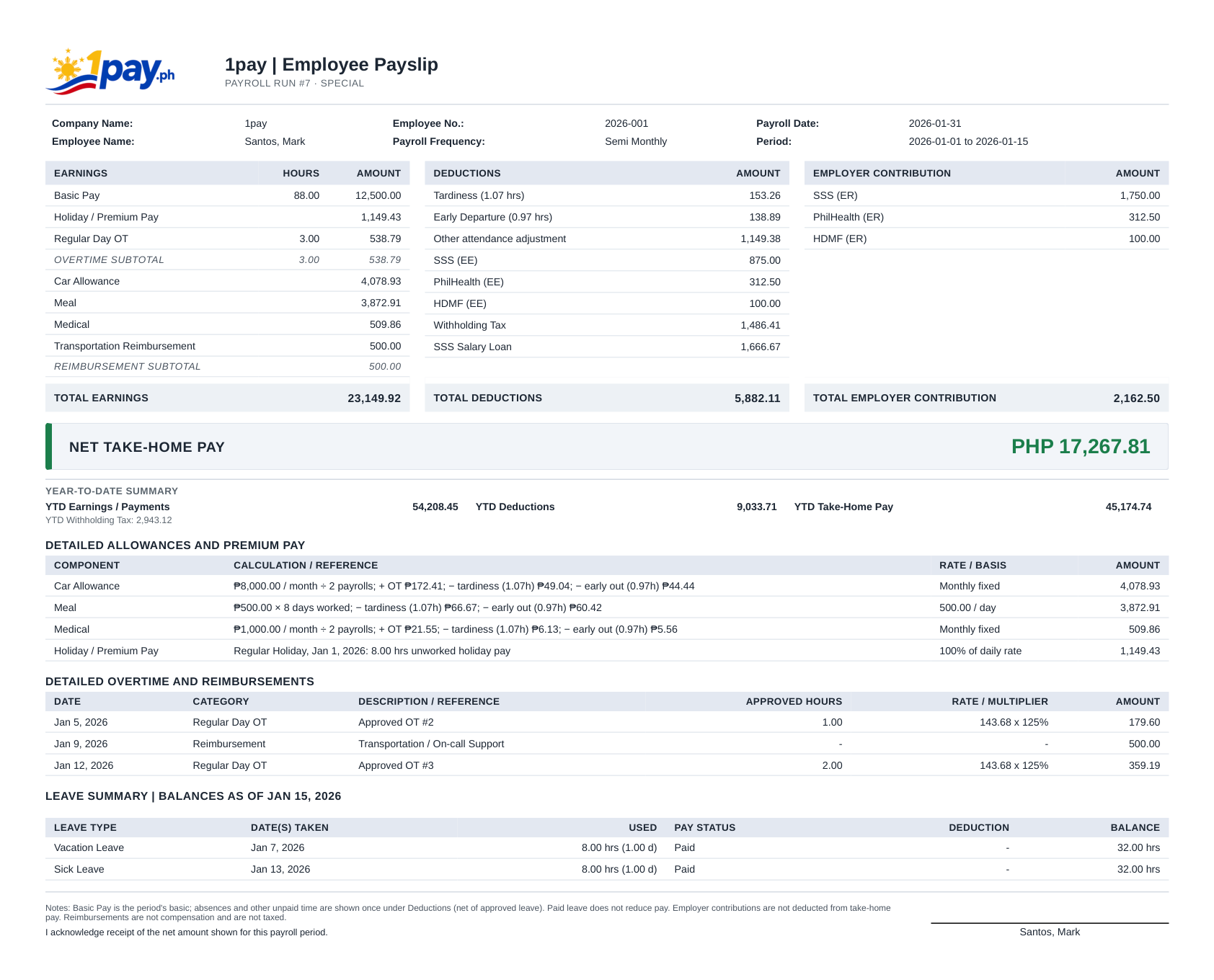Select the receipt acknowledgement sentence
Screen dimensions: 1214x980
pyautogui.click(x=187, y=932)
